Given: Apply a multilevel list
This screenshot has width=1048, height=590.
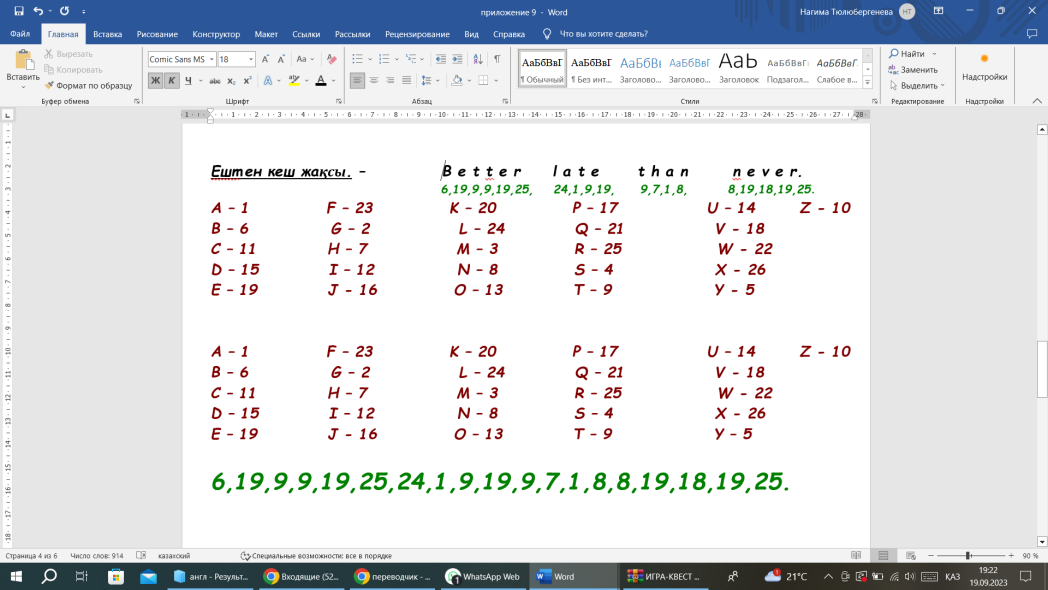Looking at the screenshot, I should point(411,59).
